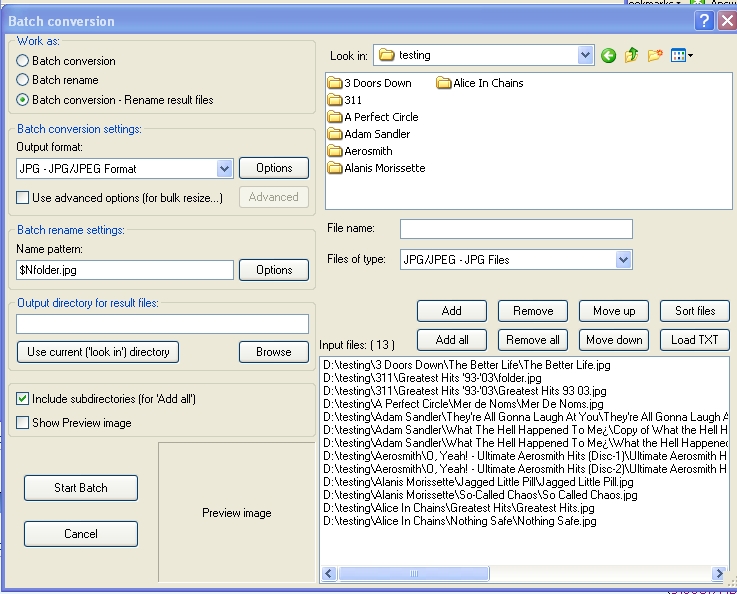Screen dimensions: 737x594
Task: Open the Alice In Chains folder
Action: click(480, 83)
